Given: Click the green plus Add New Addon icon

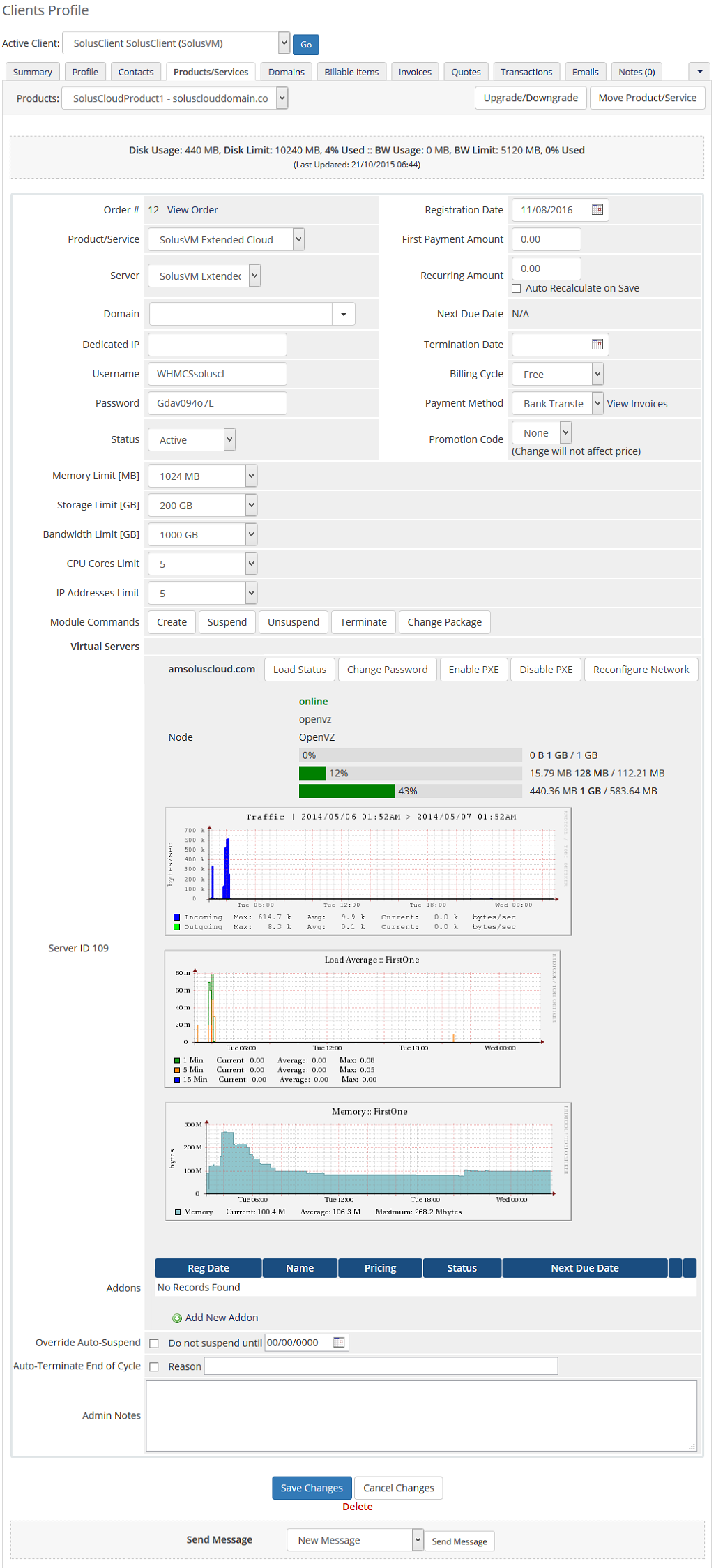Looking at the screenshot, I should (x=177, y=1318).
